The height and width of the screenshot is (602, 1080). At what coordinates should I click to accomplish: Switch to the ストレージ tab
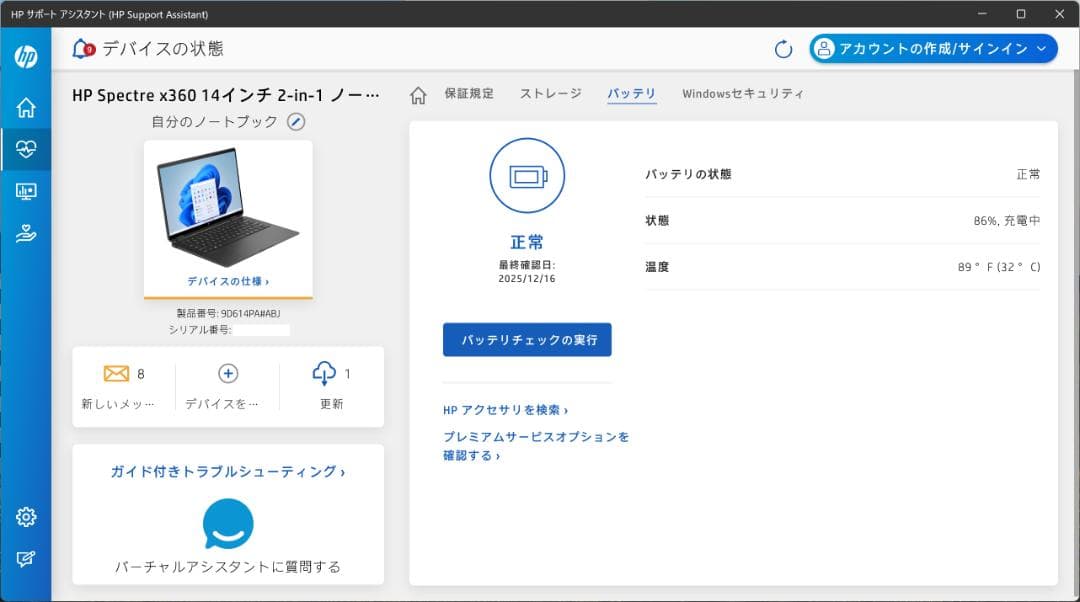pos(550,93)
